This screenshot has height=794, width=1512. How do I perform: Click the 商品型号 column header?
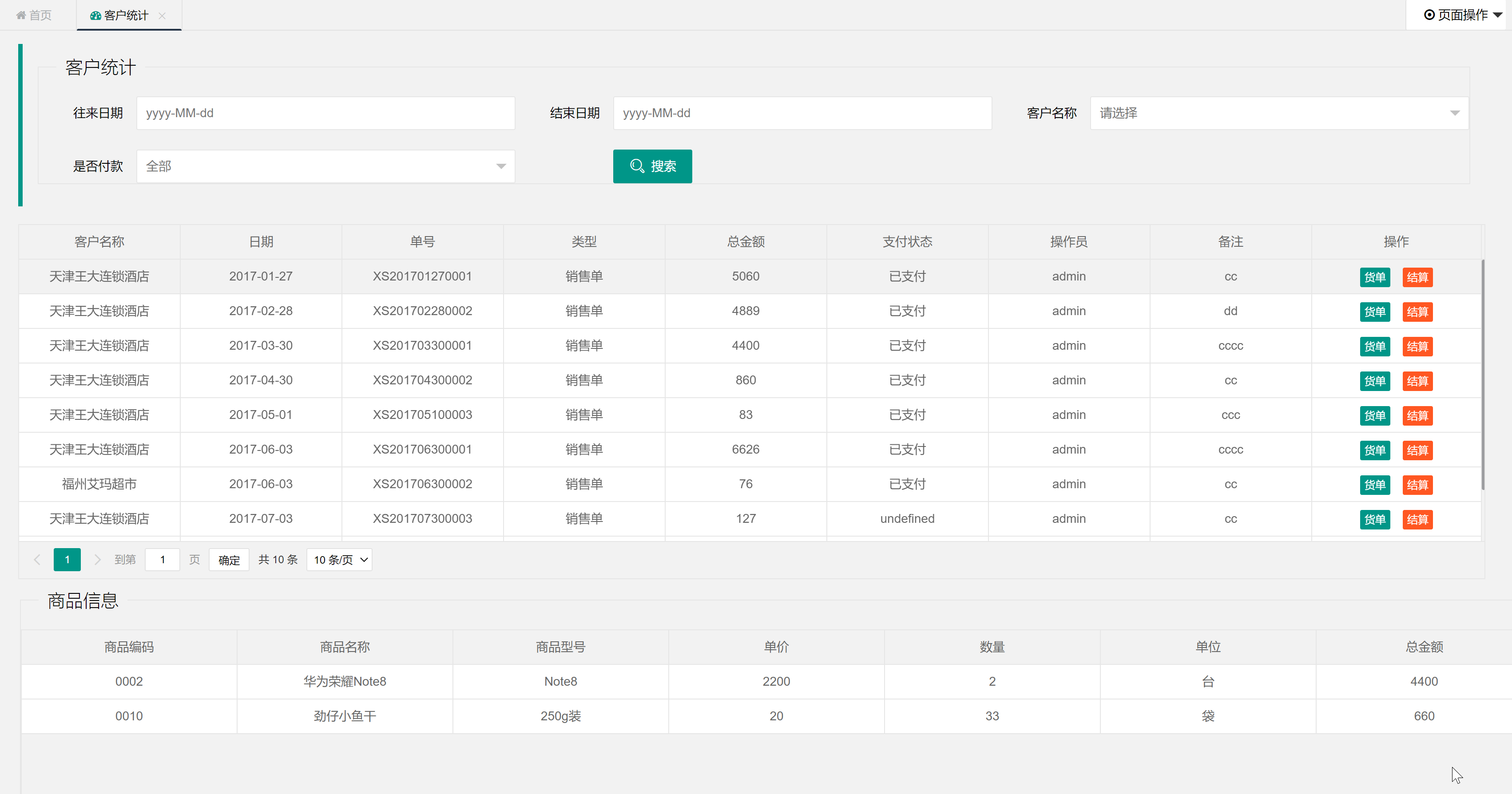tap(560, 647)
